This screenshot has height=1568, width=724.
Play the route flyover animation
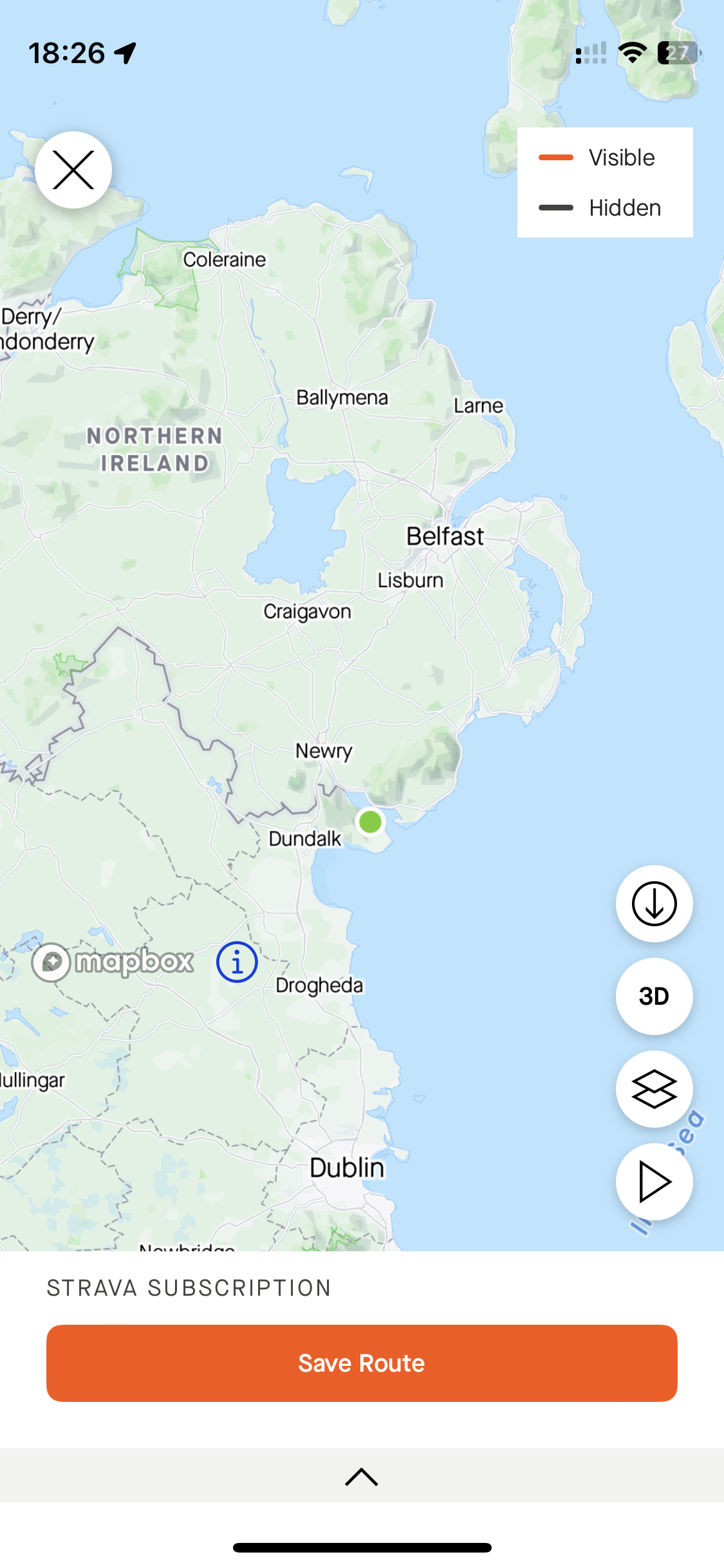click(654, 1182)
